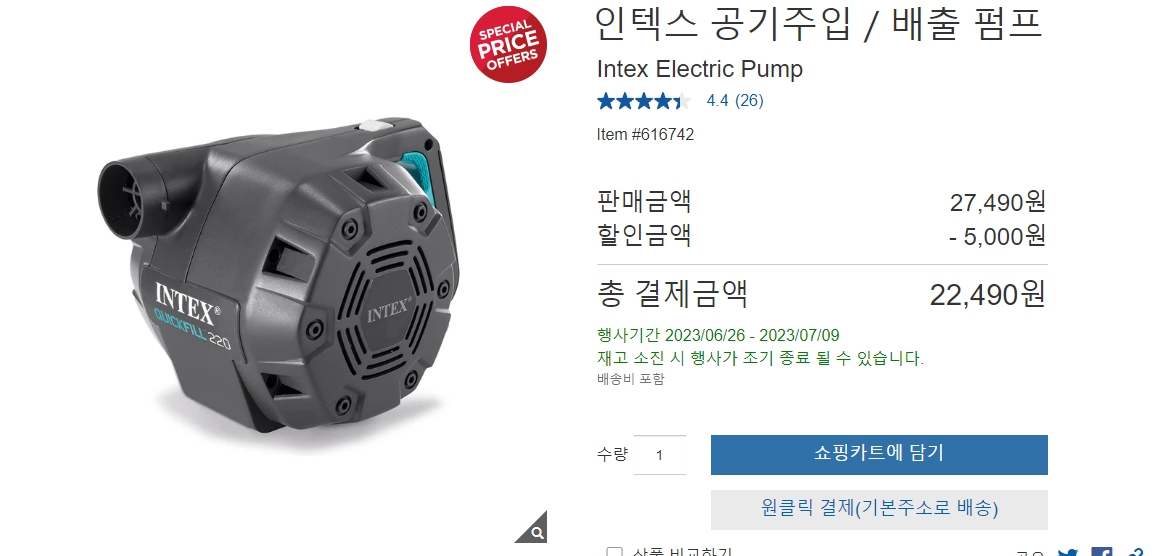Click the total price 22,490원
Image resolution: width=1160 pixels, height=556 pixels.
pos(988,294)
